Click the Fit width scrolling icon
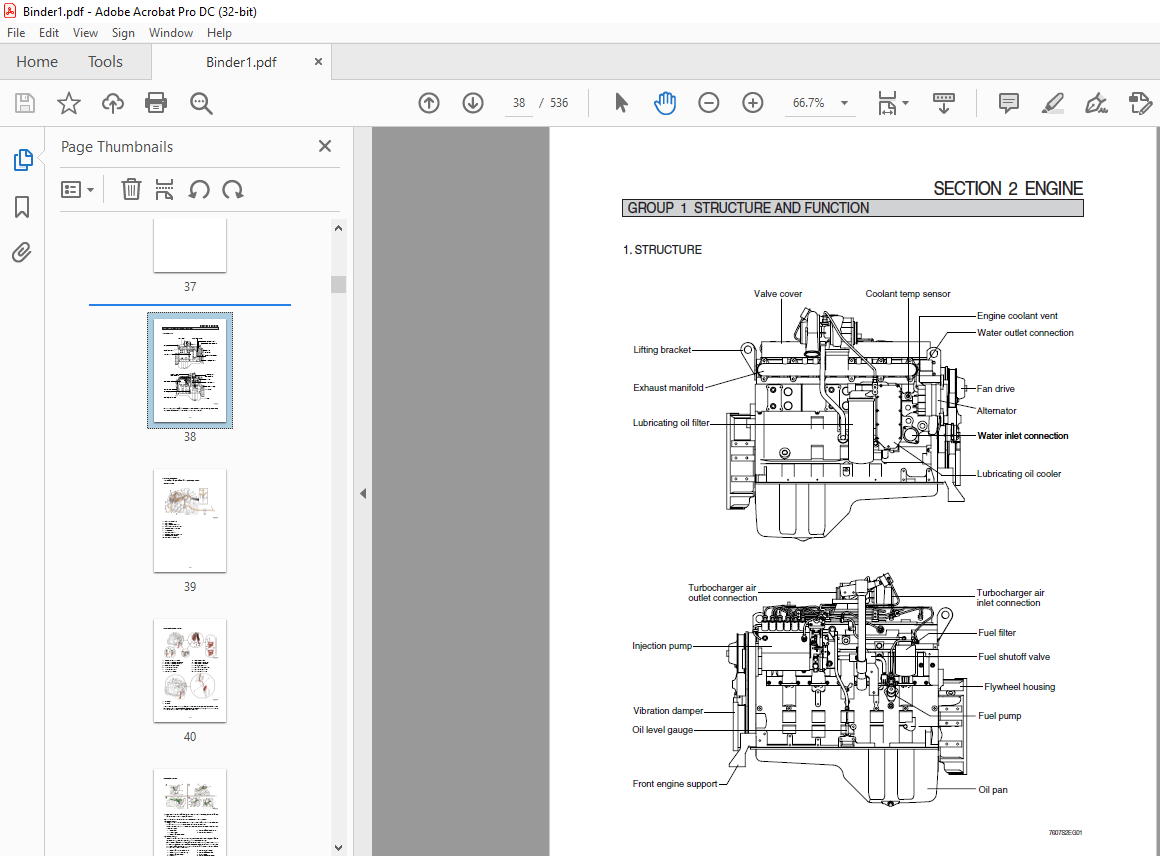This screenshot has height=856, width=1160. [x=888, y=103]
